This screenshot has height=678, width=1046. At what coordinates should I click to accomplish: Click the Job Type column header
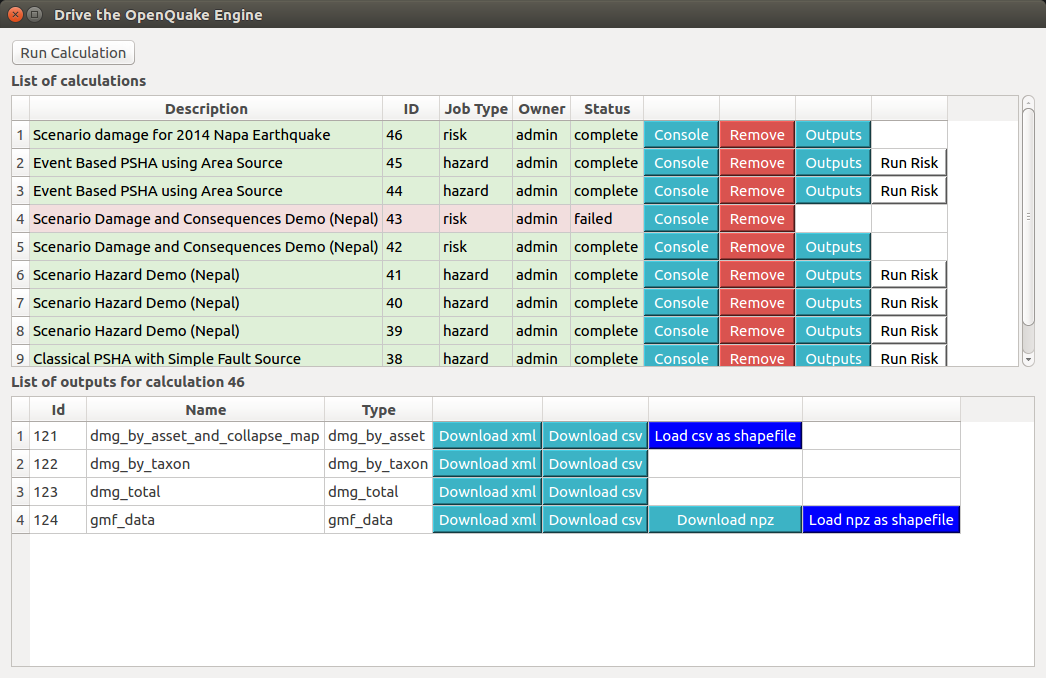click(x=476, y=109)
